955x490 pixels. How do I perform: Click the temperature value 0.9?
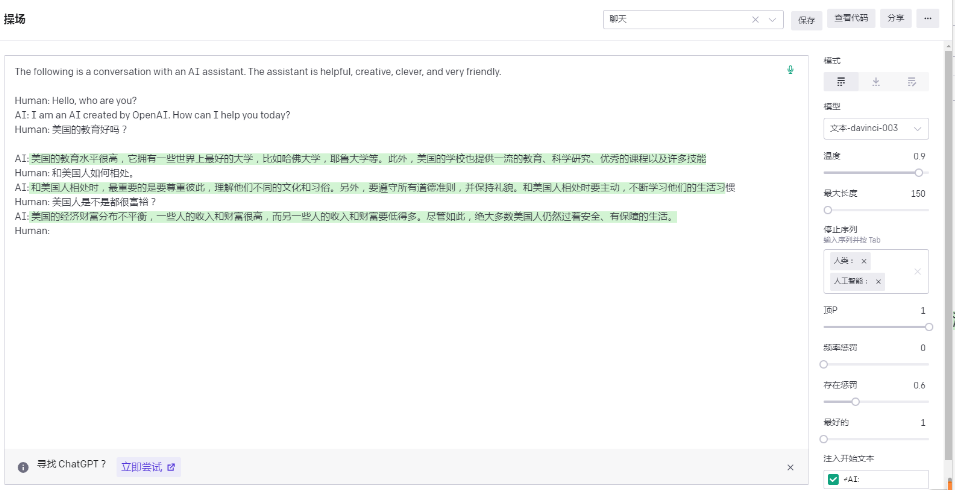(x=919, y=156)
